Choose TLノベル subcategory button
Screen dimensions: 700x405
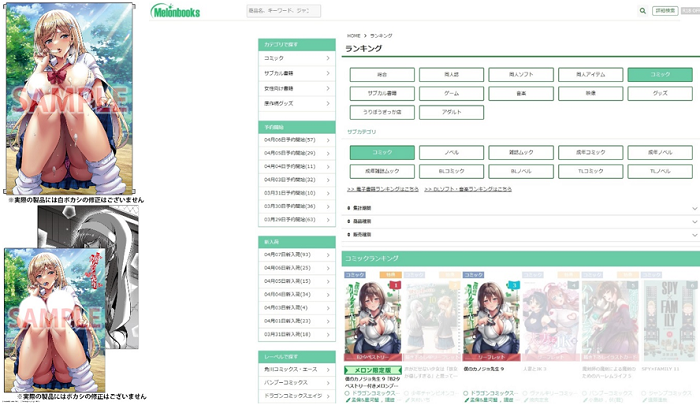(x=660, y=171)
